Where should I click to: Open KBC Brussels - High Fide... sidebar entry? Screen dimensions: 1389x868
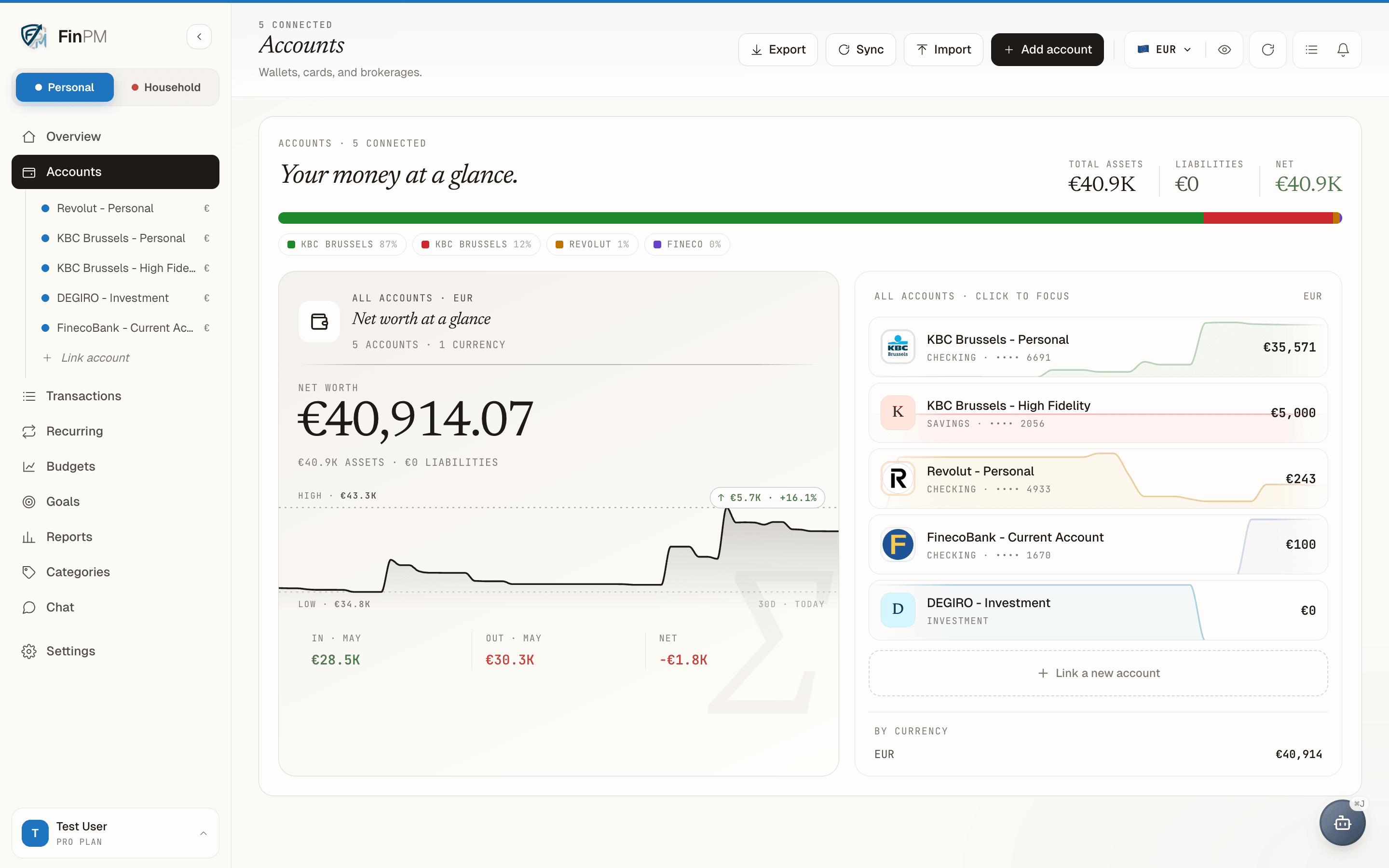[x=125, y=268]
